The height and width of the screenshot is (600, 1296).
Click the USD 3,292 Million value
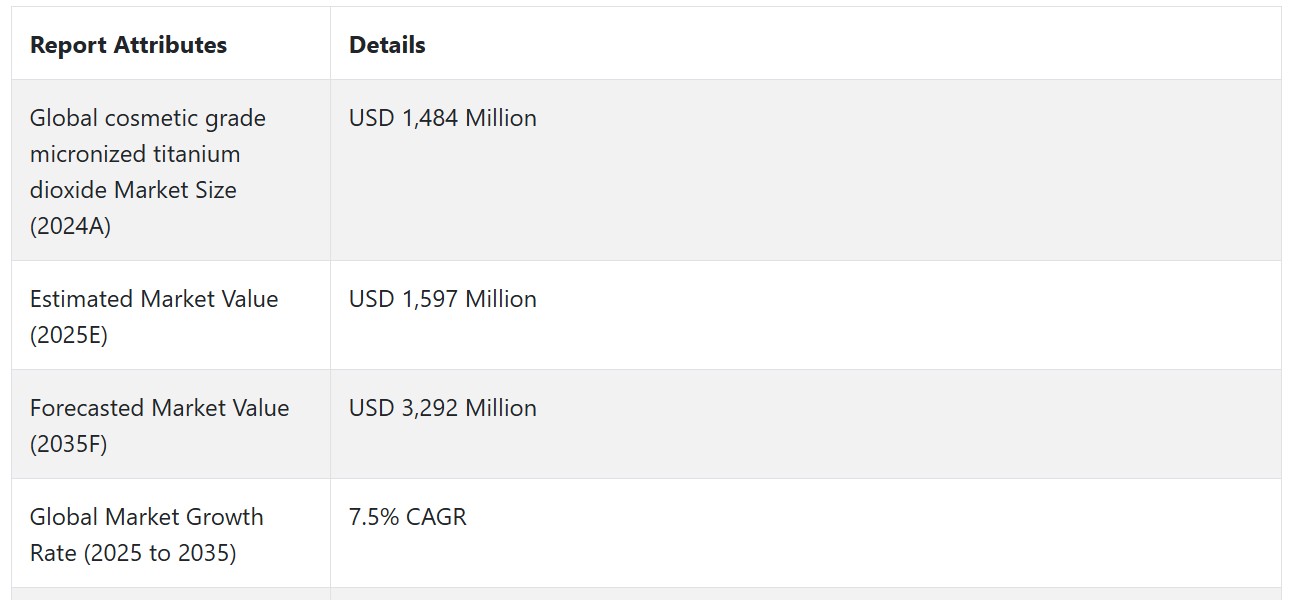(x=442, y=408)
